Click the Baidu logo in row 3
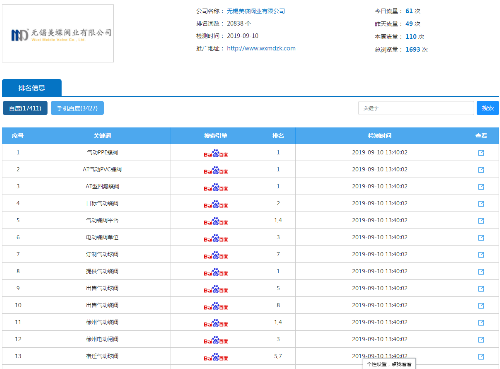500x369 pixels. click(216, 187)
